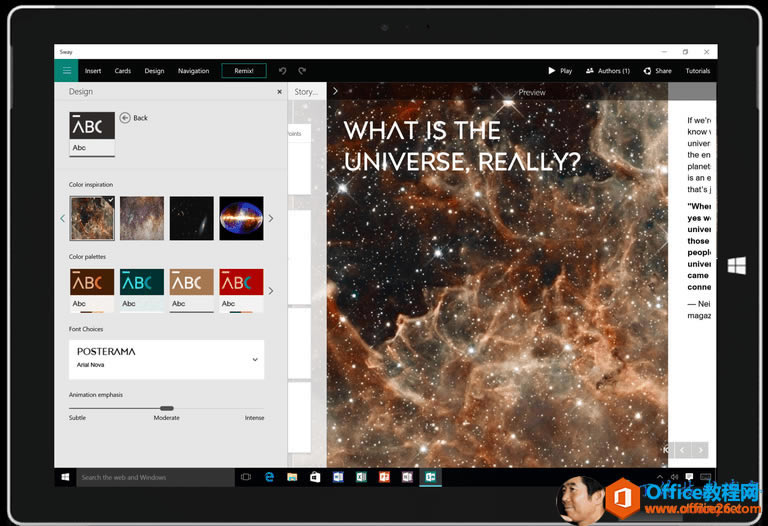This screenshot has height=526, width=768.
Task: Open the Store from the taskbar
Action: coord(315,477)
